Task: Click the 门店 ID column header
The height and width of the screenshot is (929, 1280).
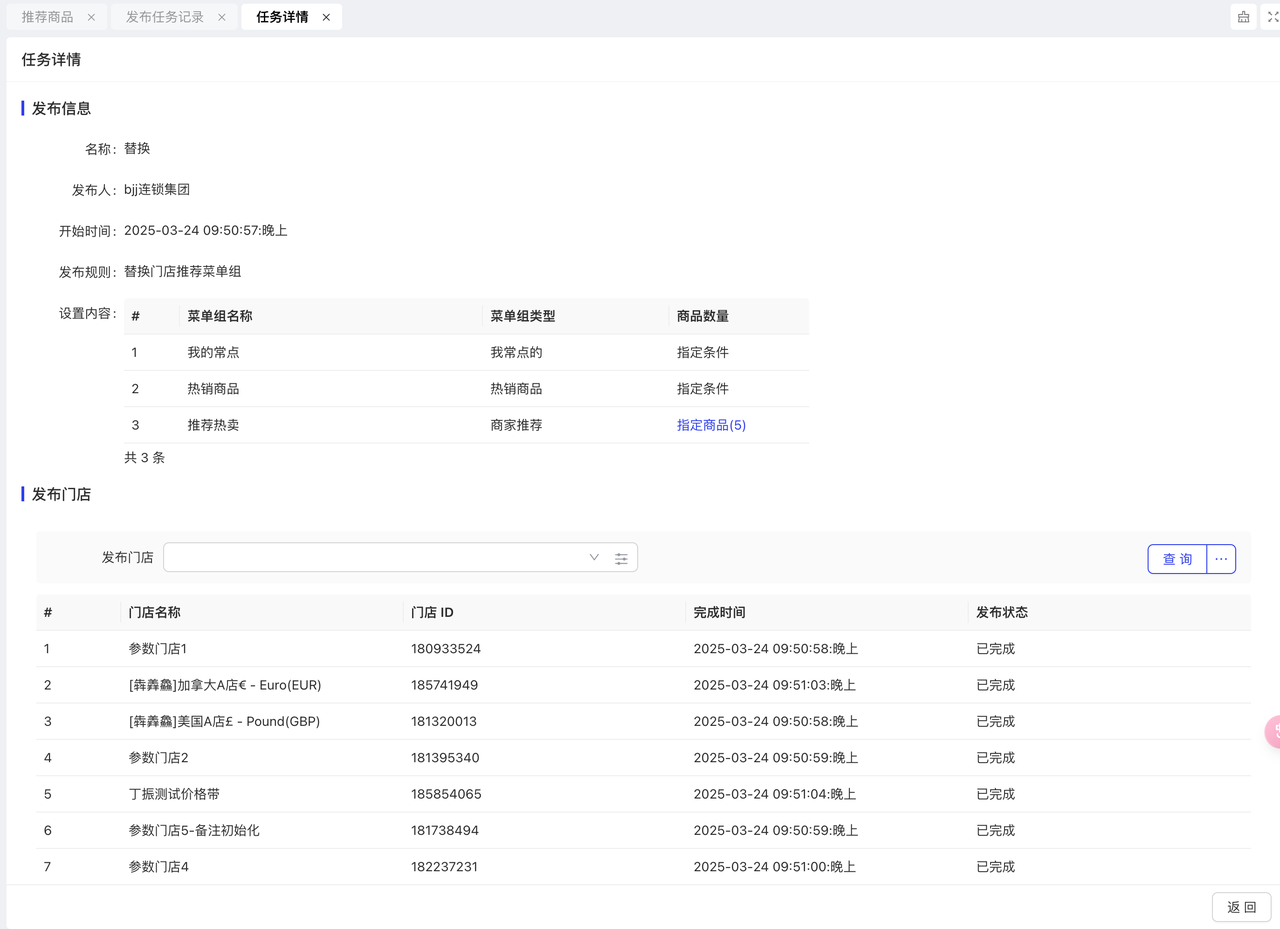Action: click(432, 612)
